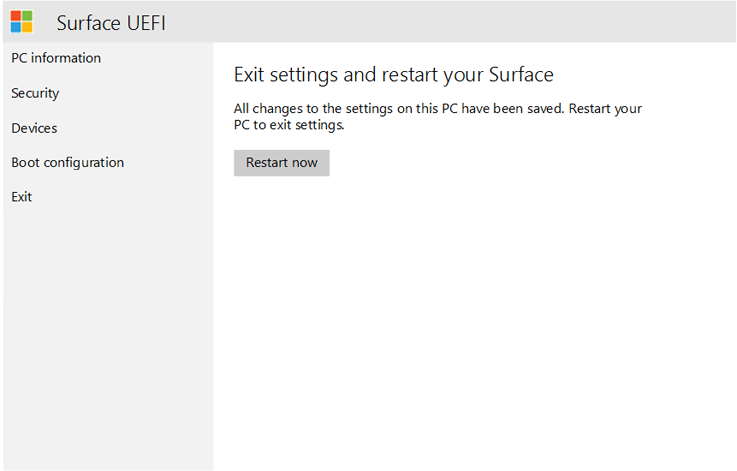Click the green square of Microsoft logo
The image size is (737, 471).
pos(27,16)
